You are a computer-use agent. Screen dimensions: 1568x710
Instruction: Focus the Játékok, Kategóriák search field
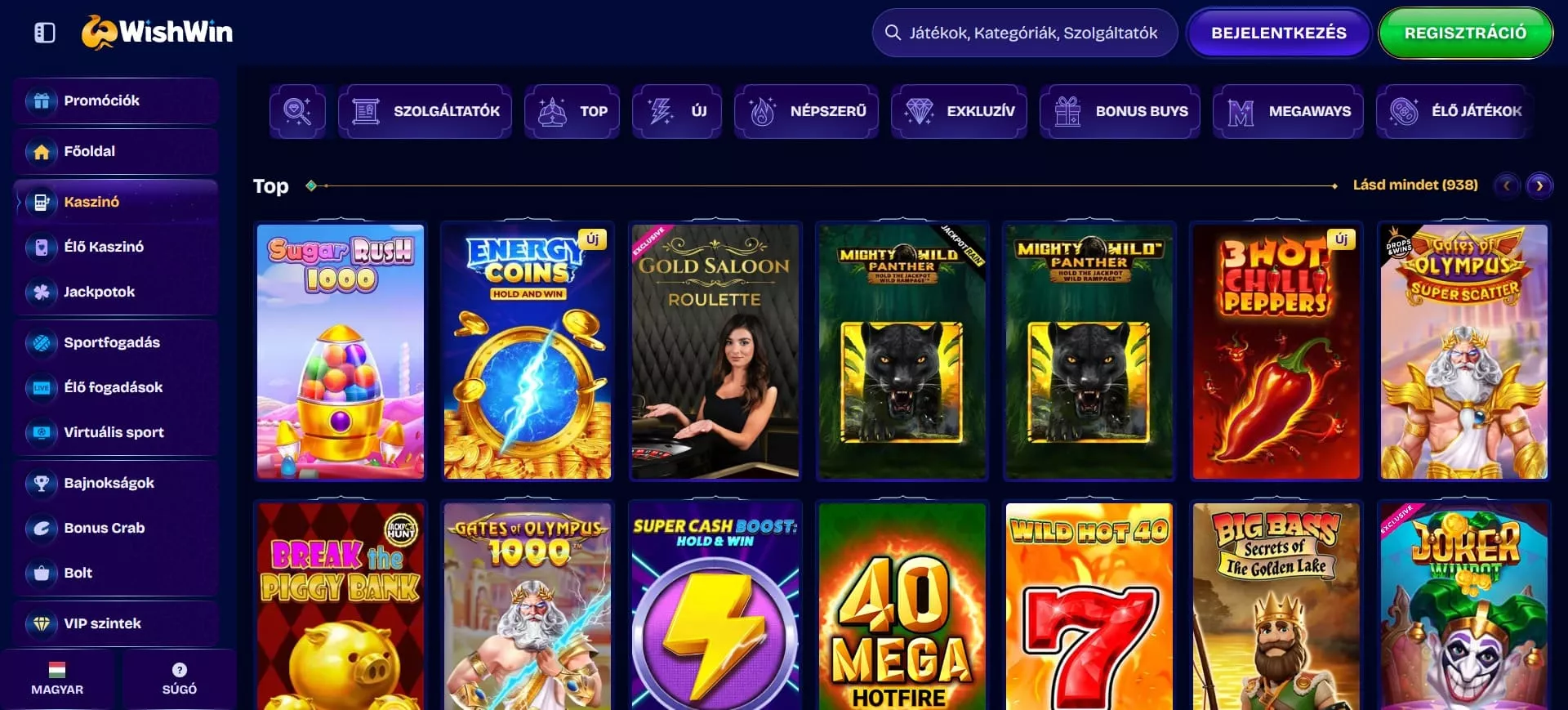point(1025,33)
